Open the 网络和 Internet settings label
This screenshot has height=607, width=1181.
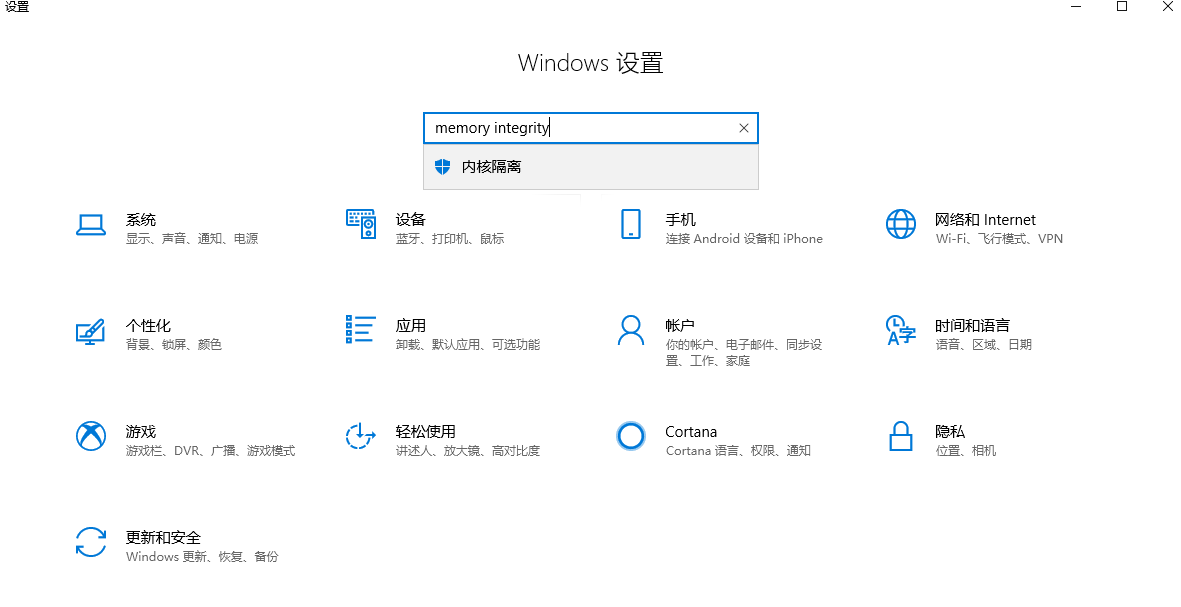985,219
